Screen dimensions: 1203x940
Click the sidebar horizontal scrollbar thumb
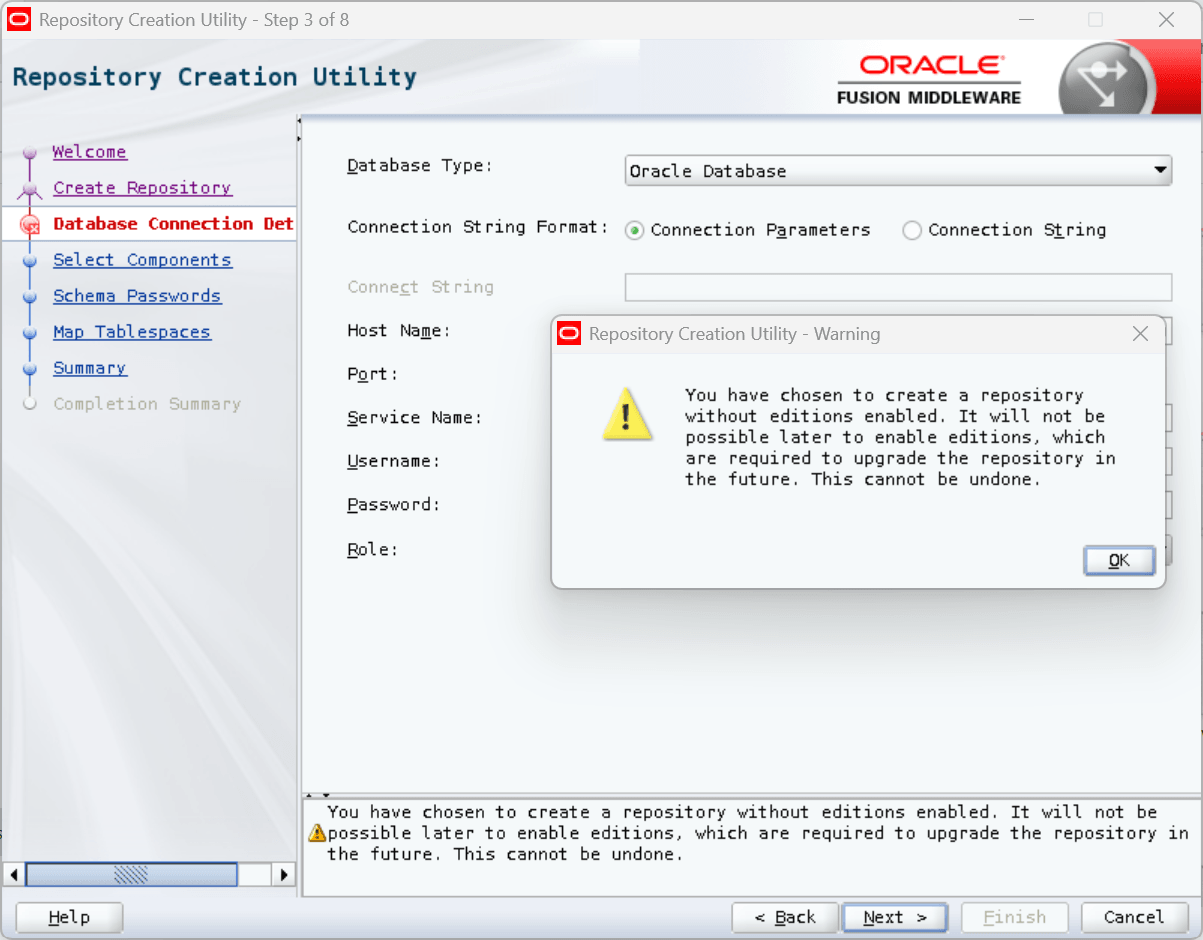point(131,875)
